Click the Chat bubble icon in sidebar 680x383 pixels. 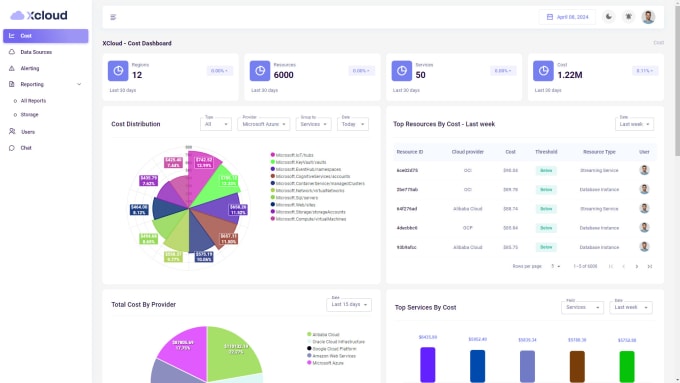coord(12,148)
